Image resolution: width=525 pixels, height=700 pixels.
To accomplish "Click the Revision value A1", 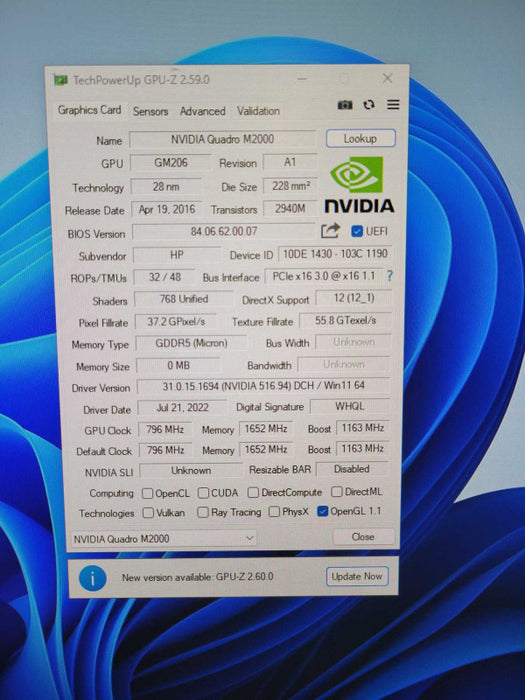I will click(x=290, y=162).
